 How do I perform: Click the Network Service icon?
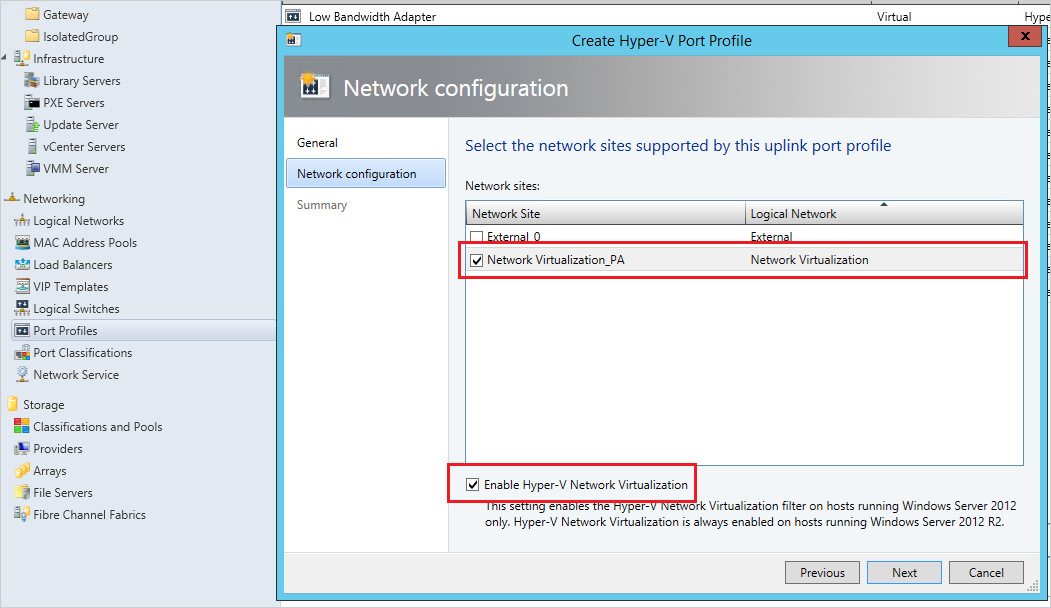[x=22, y=374]
